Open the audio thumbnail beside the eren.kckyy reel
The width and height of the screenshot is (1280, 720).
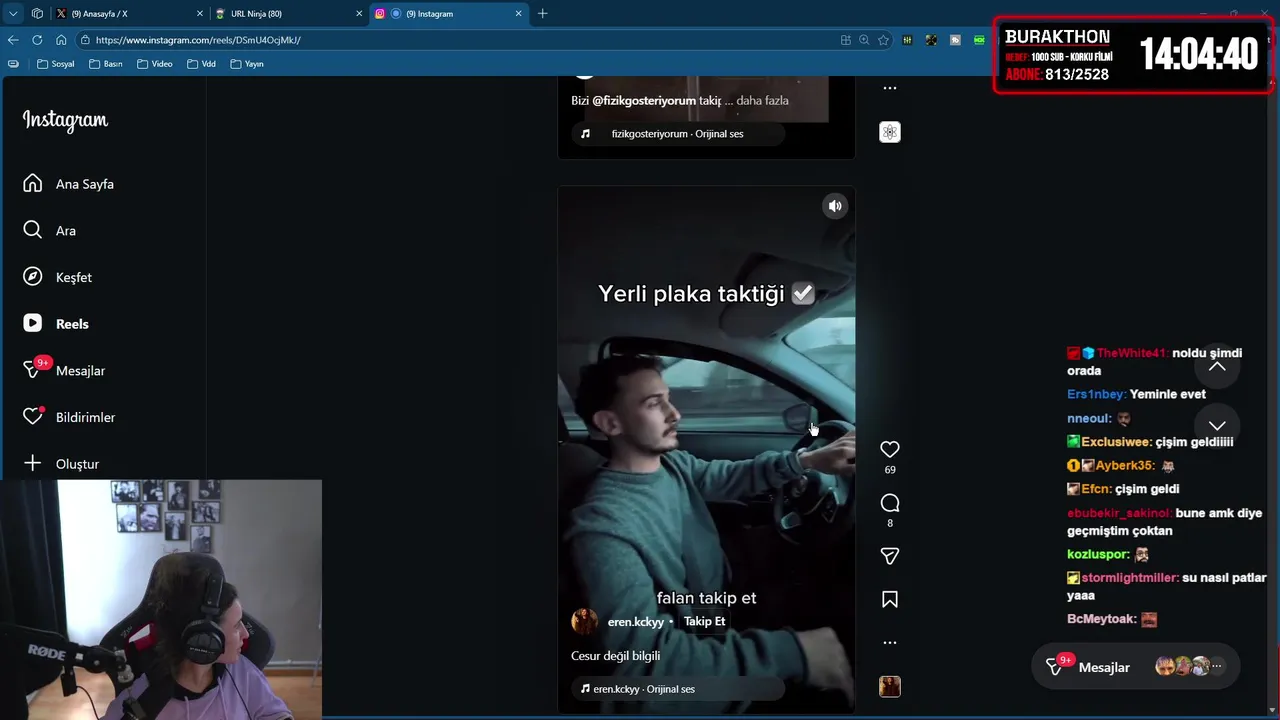pos(889,686)
